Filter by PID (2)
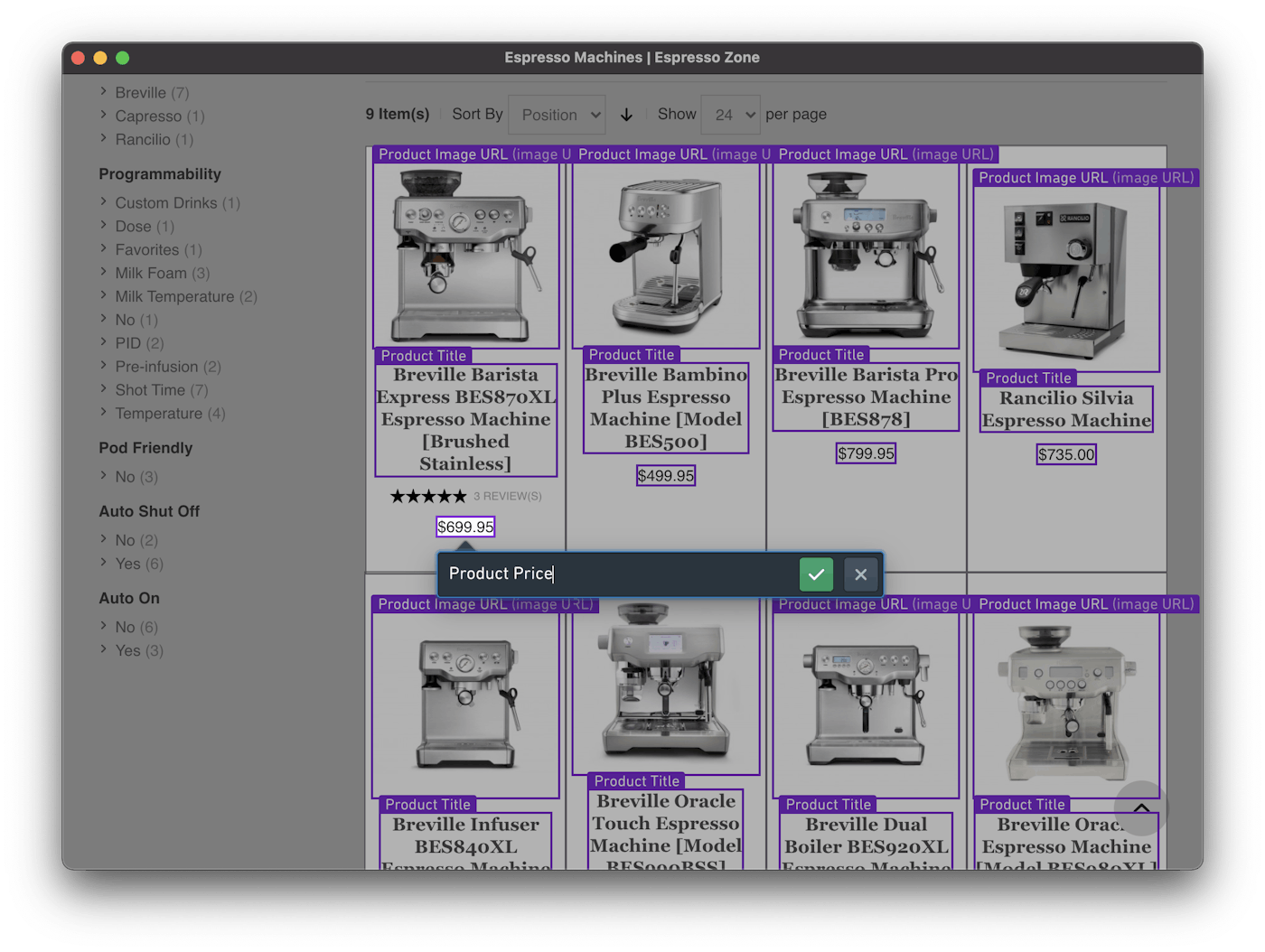 139,344
